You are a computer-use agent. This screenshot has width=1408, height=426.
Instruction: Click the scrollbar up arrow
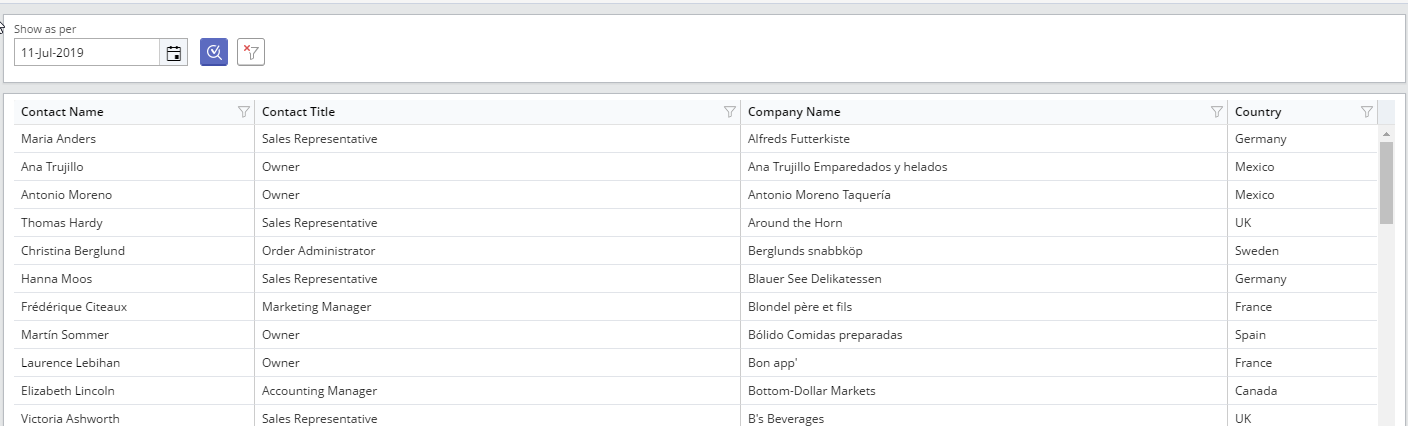tap(1386, 133)
